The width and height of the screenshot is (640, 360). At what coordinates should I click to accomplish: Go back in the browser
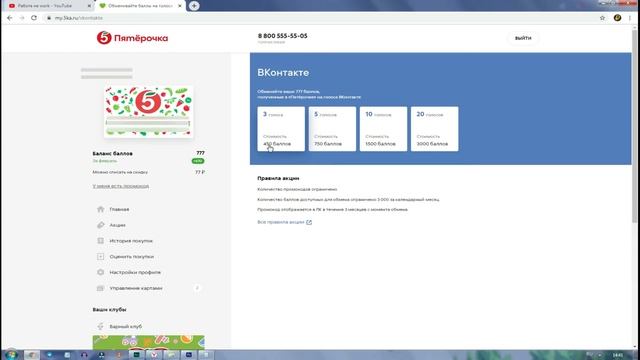pos(10,18)
